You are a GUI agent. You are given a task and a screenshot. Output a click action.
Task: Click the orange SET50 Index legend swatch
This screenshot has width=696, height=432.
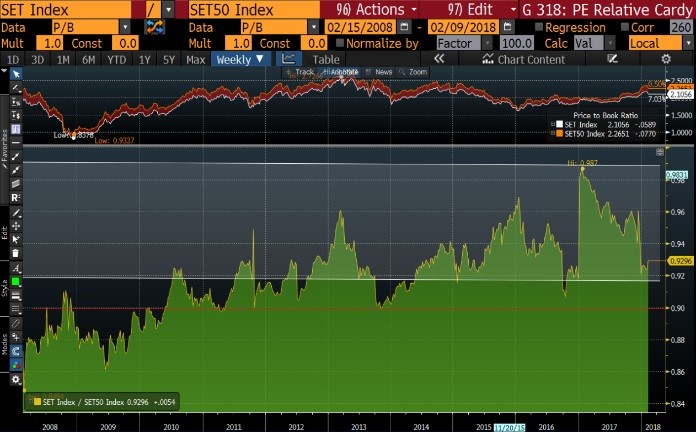tap(560, 133)
